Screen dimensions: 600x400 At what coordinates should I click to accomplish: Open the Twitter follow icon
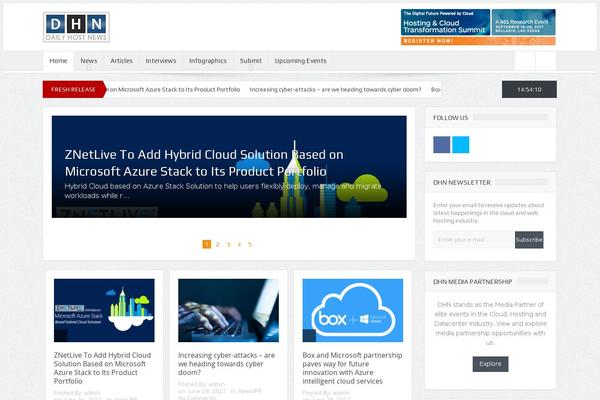point(461,145)
